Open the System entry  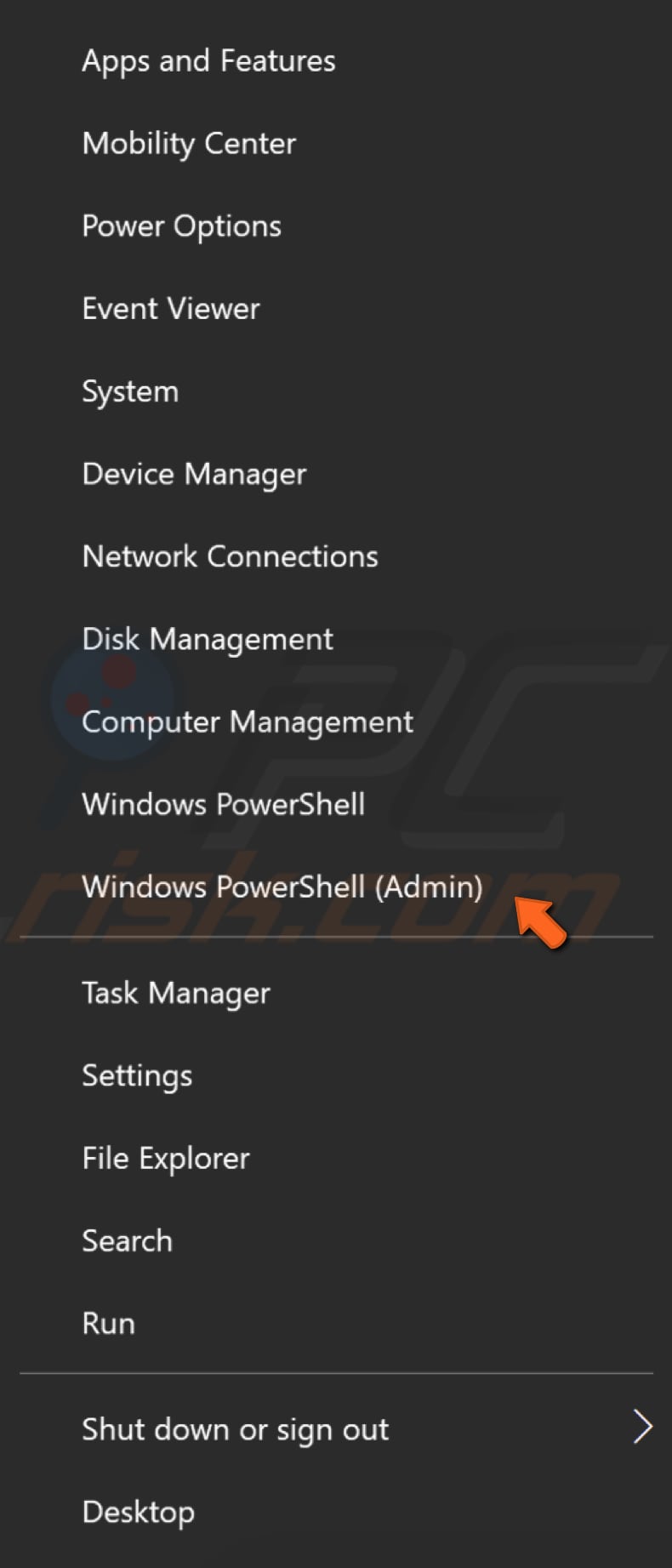[x=130, y=391]
